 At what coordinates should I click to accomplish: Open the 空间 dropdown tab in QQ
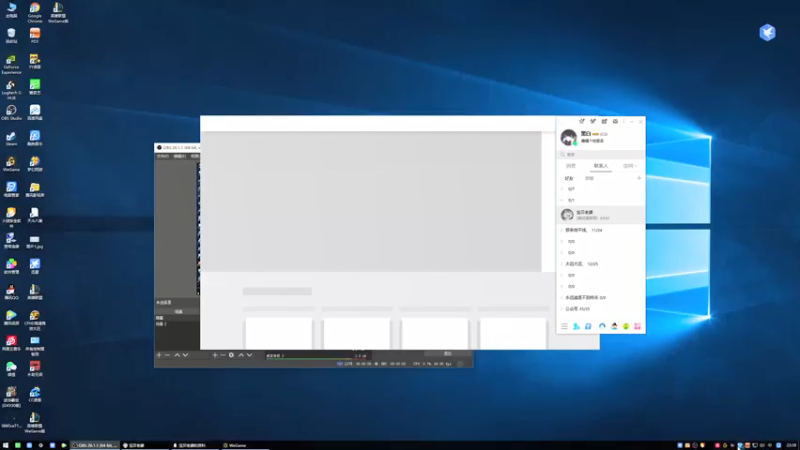(x=630, y=166)
